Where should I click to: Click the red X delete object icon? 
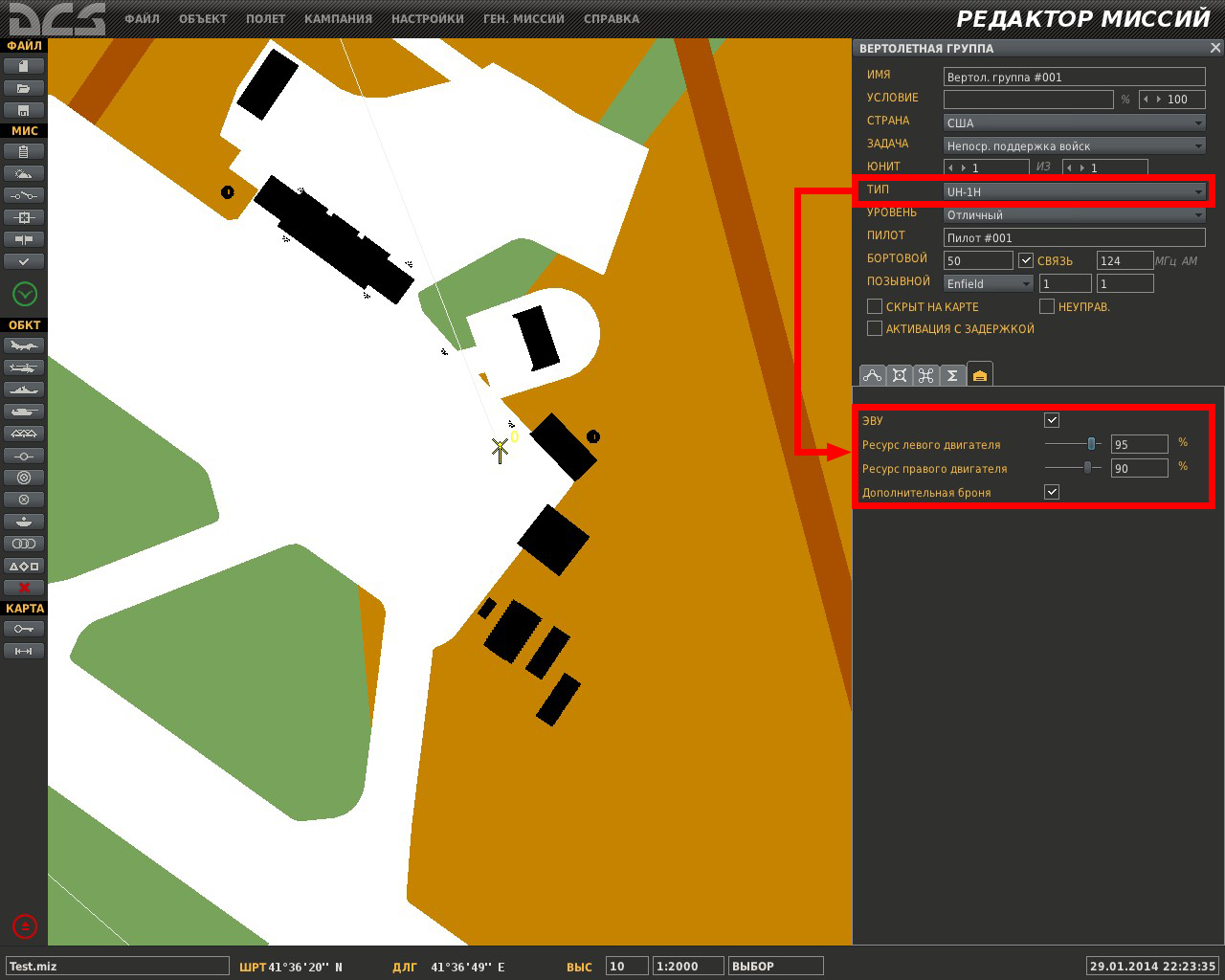(x=24, y=588)
